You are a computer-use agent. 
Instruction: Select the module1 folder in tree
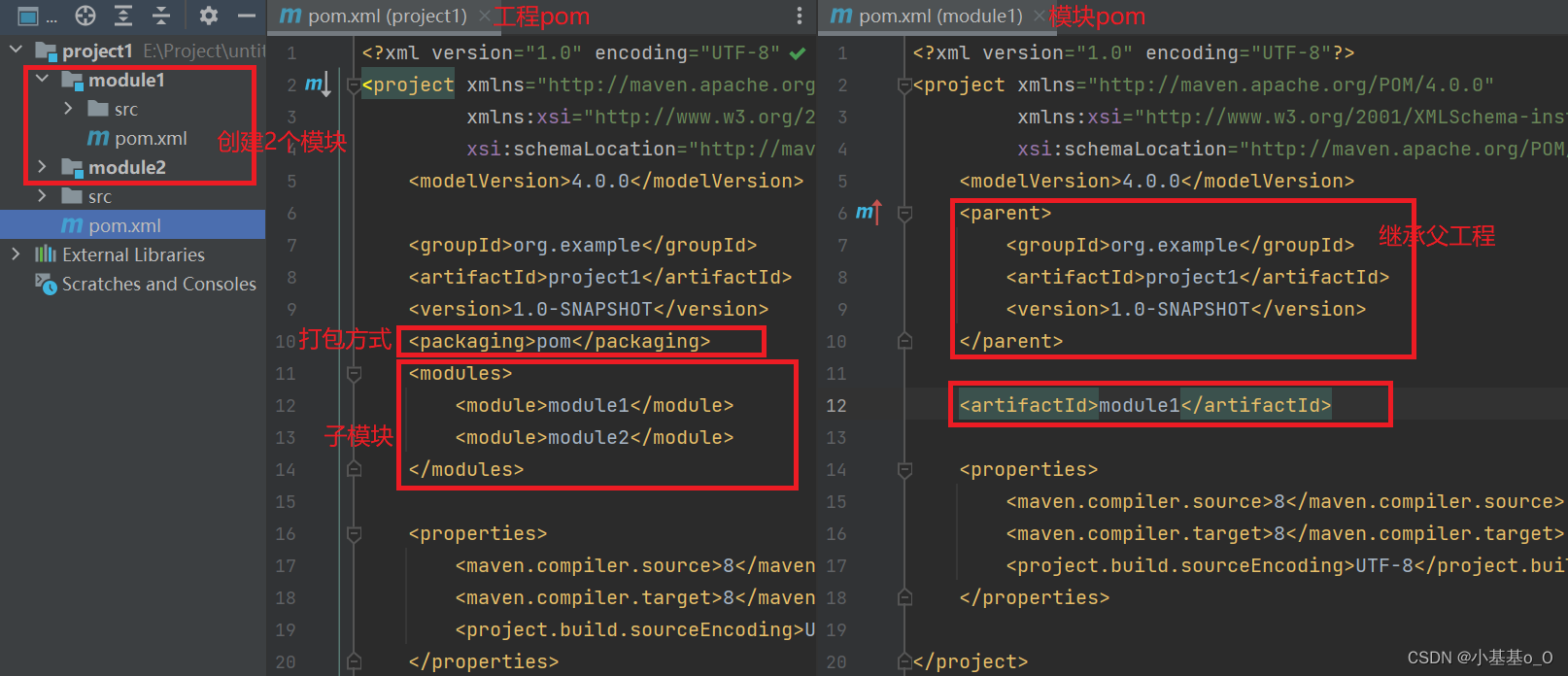point(126,80)
